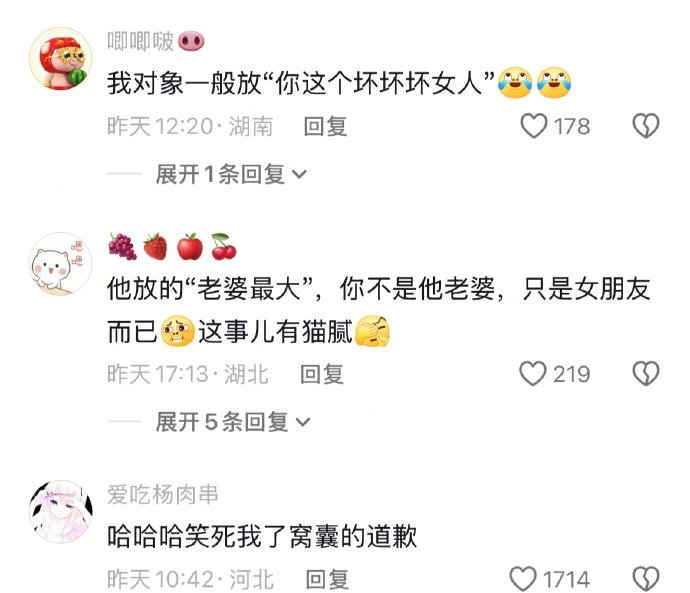Dislike the 坏坏坏女人 comment with broken heart
This screenshot has width=690, height=593.
[646, 126]
